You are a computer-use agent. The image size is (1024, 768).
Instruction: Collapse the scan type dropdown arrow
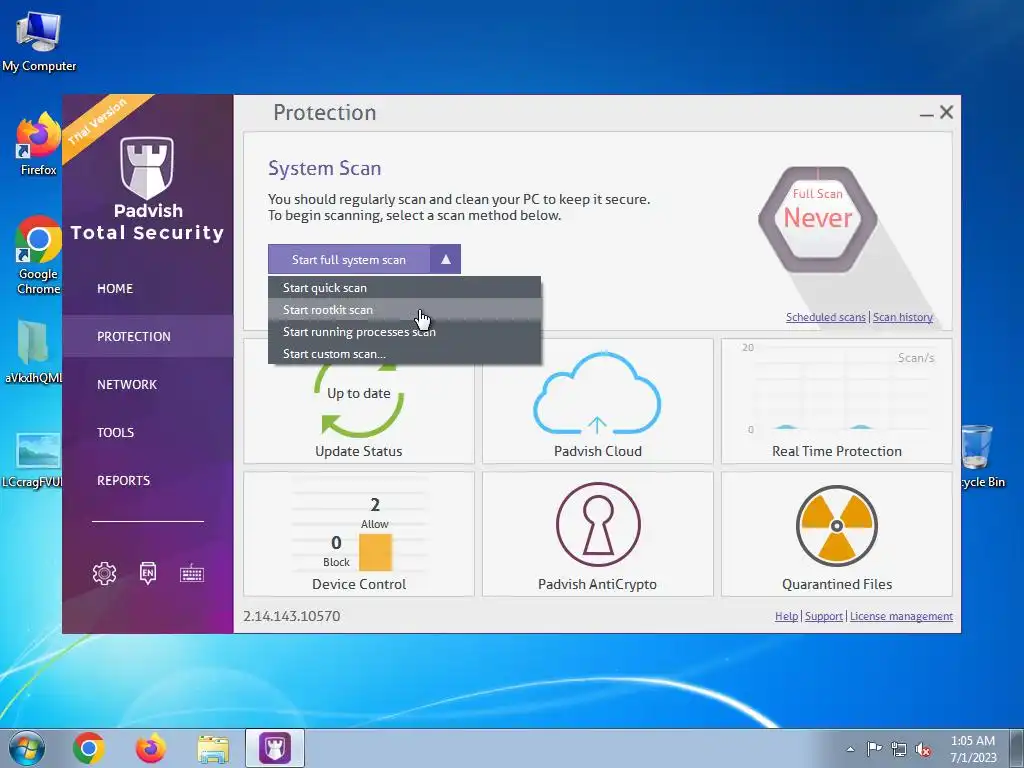pos(445,259)
